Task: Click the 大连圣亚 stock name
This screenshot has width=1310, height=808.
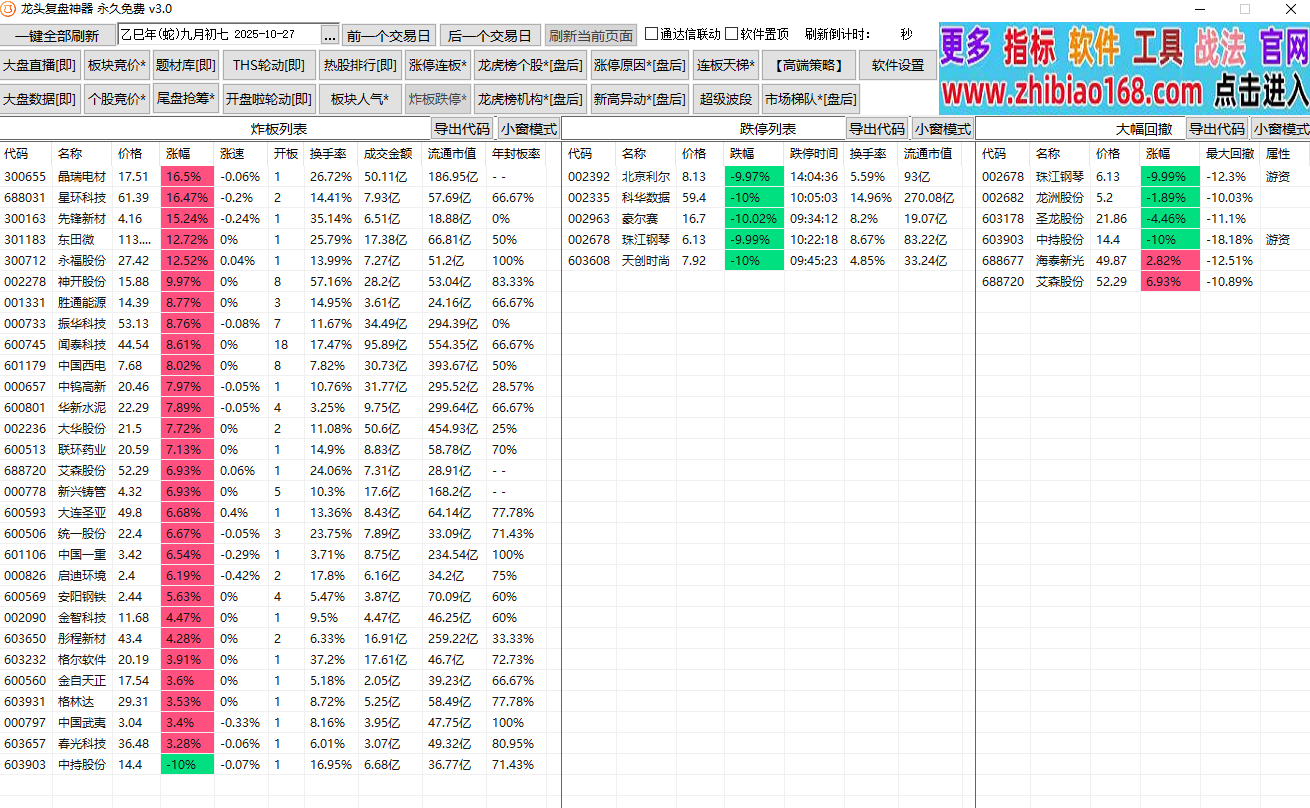Action: [81, 512]
